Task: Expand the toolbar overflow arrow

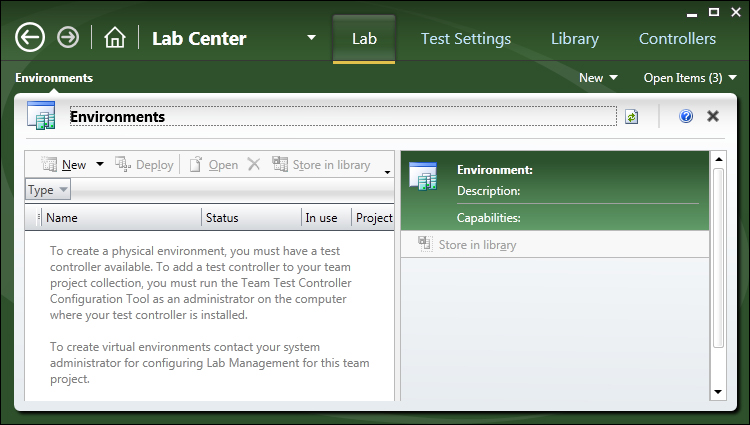Action: pos(387,172)
